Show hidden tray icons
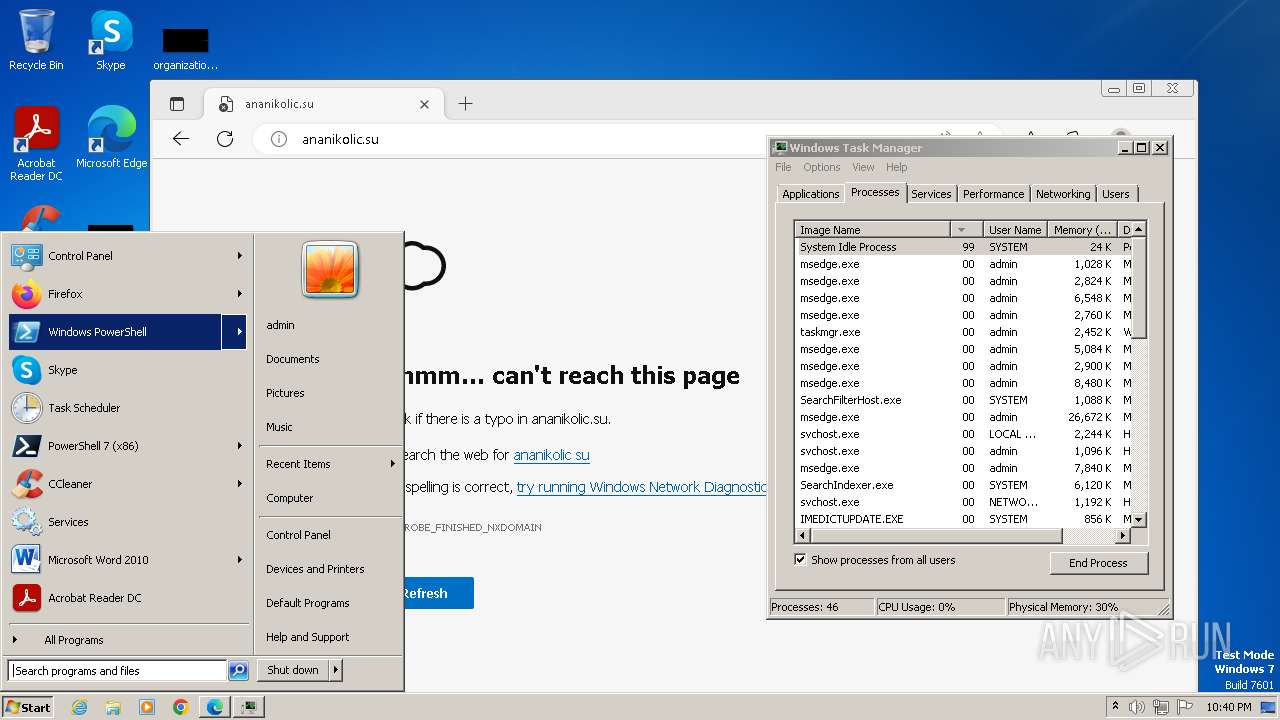 (x=1115, y=707)
